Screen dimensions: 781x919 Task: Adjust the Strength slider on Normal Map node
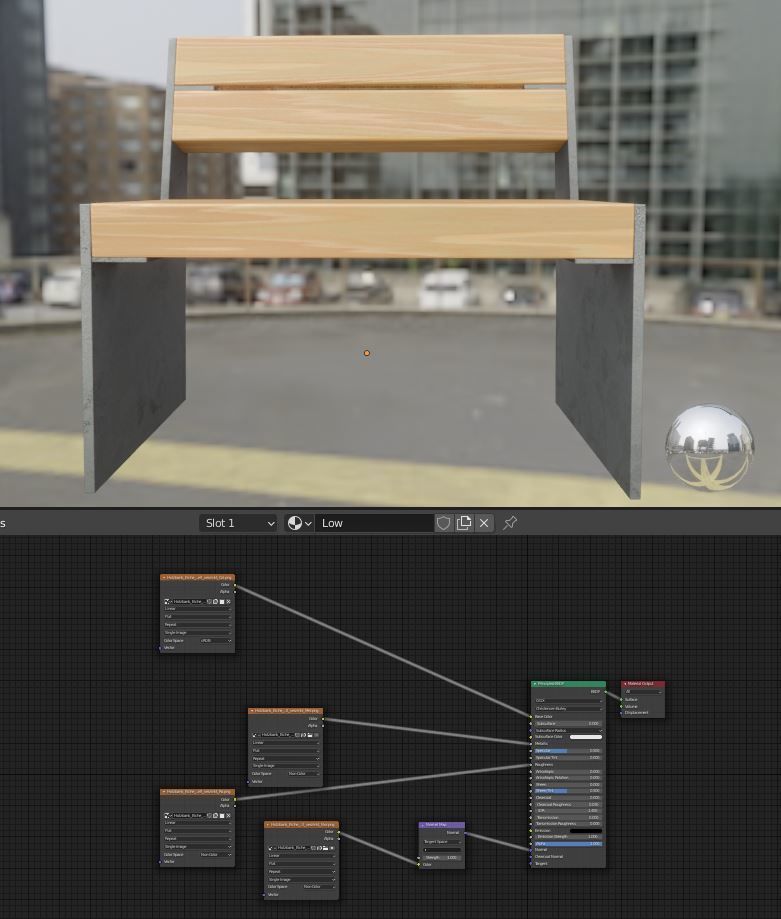pyautogui.click(x=442, y=857)
